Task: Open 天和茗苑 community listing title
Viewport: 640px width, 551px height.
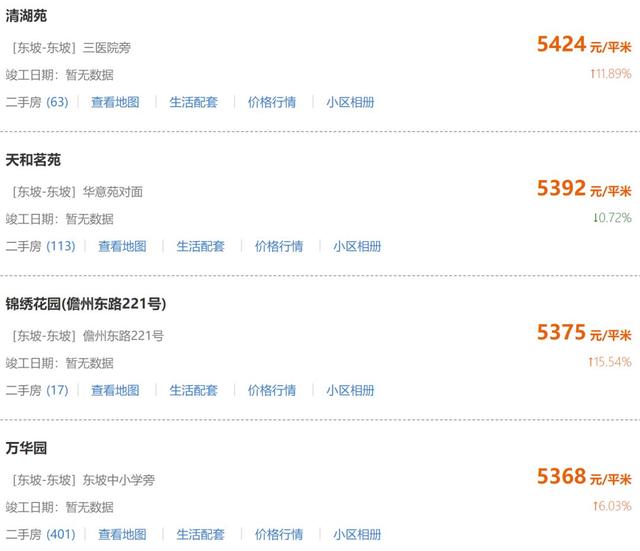Action: pos(33,160)
